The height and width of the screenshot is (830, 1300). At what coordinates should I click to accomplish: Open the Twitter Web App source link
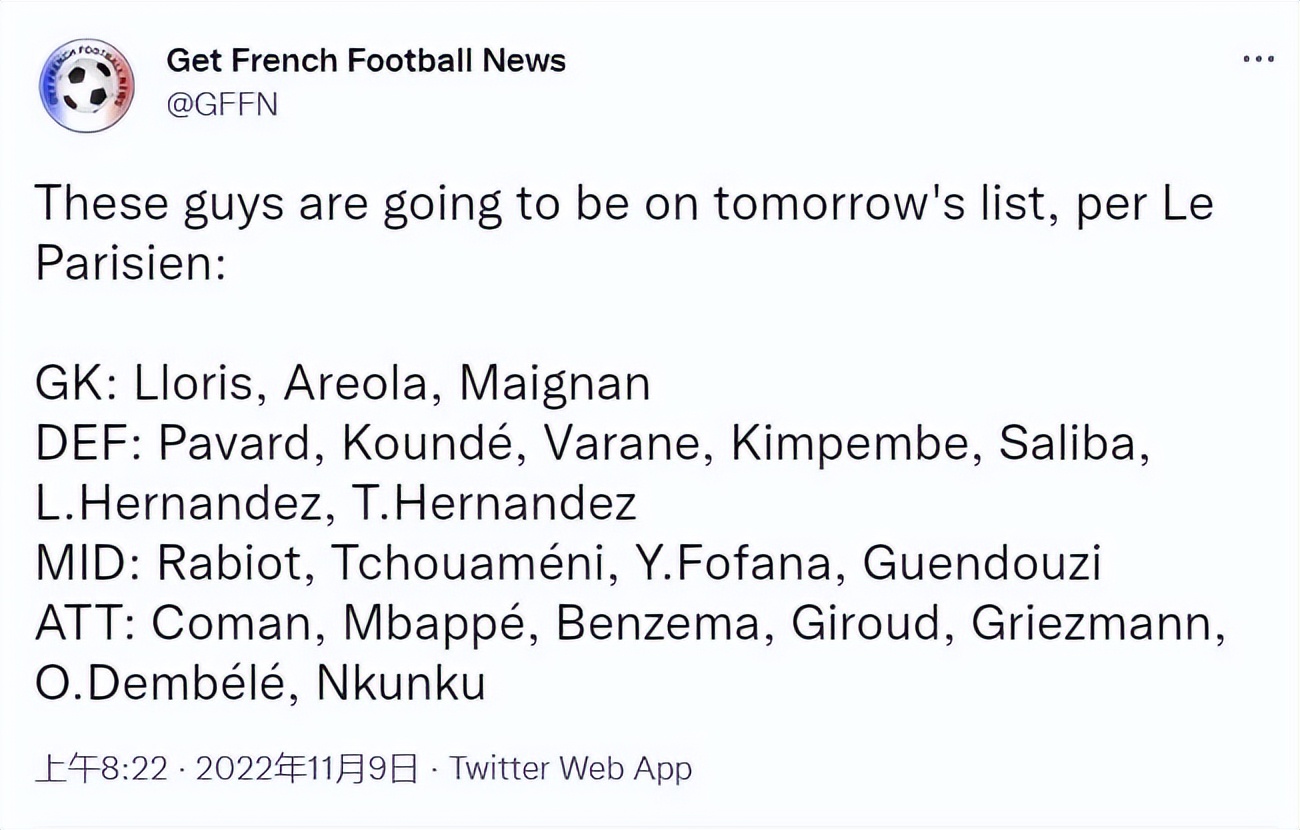(570, 769)
